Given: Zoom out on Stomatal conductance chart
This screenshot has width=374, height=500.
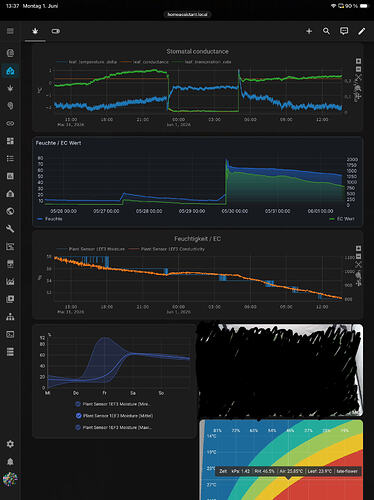Looking at the screenshot, I should pyautogui.click(x=358, y=69).
